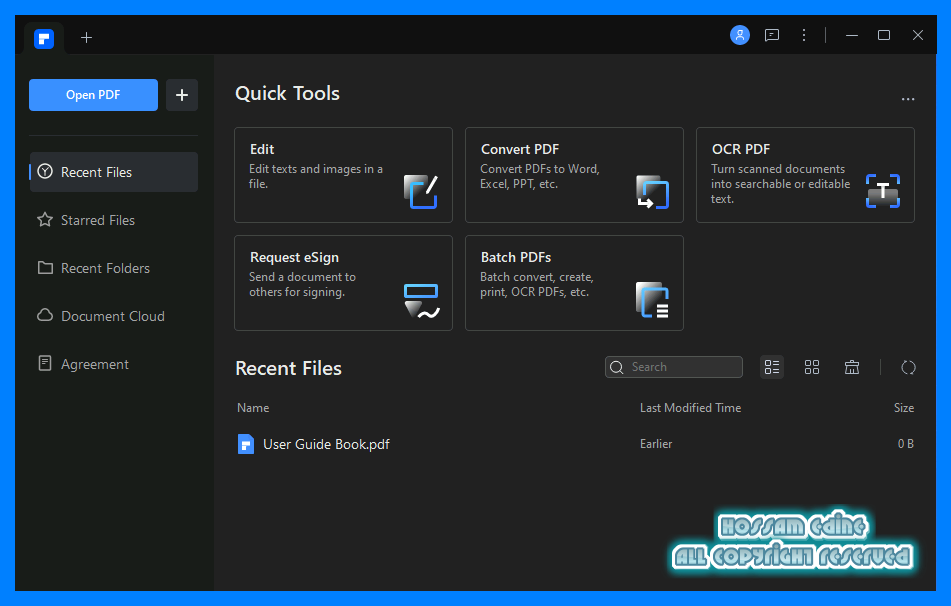Open the Convert PDF quick tool card
Image resolution: width=951 pixels, height=606 pixels.
574,175
